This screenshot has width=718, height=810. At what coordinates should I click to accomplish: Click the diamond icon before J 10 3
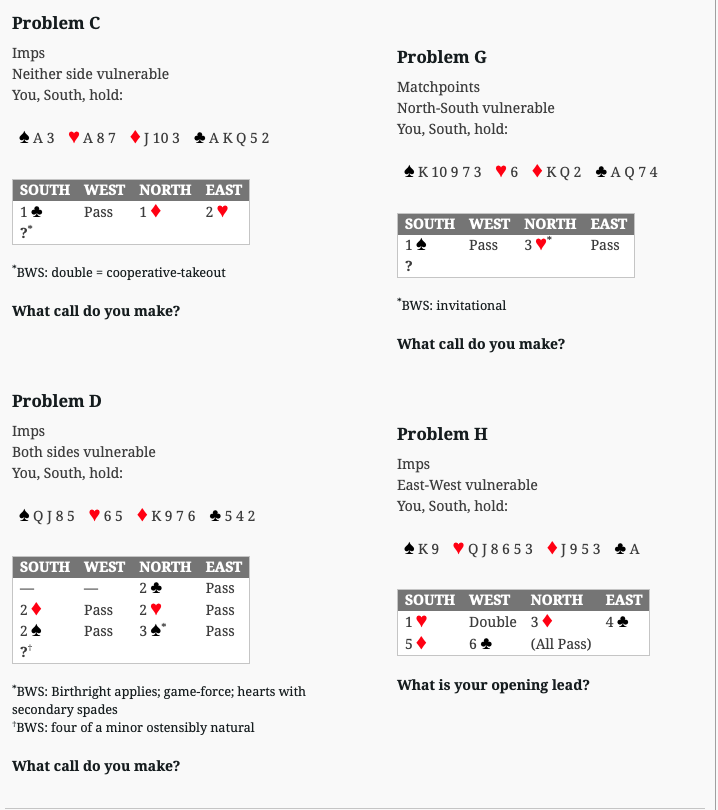(135, 137)
